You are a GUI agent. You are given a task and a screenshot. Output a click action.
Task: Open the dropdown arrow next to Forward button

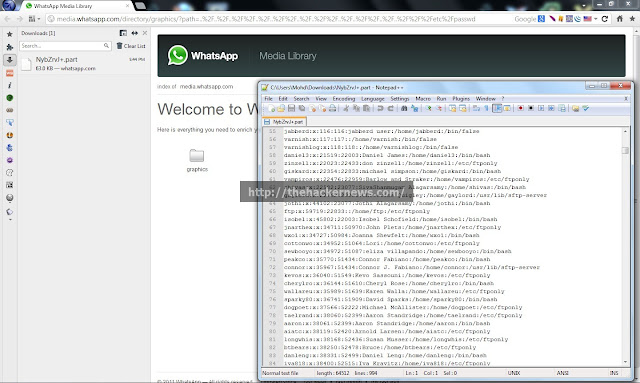tap(39, 19)
